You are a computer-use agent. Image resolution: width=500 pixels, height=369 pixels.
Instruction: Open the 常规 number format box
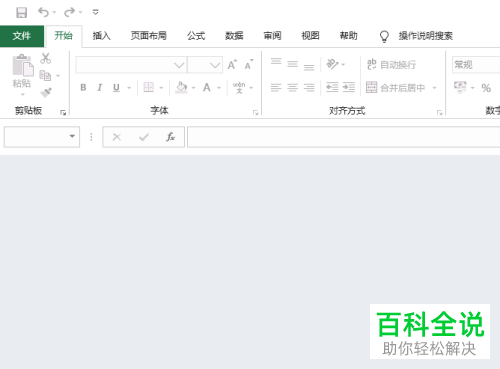tap(476, 65)
